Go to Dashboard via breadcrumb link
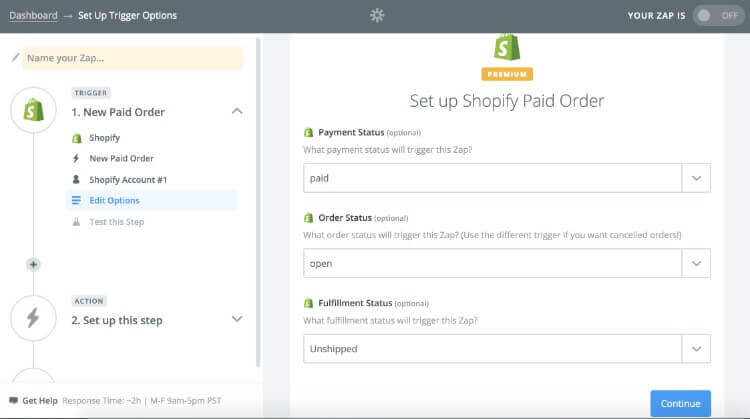The width and height of the screenshot is (750, 419). [x=33, y=15]
